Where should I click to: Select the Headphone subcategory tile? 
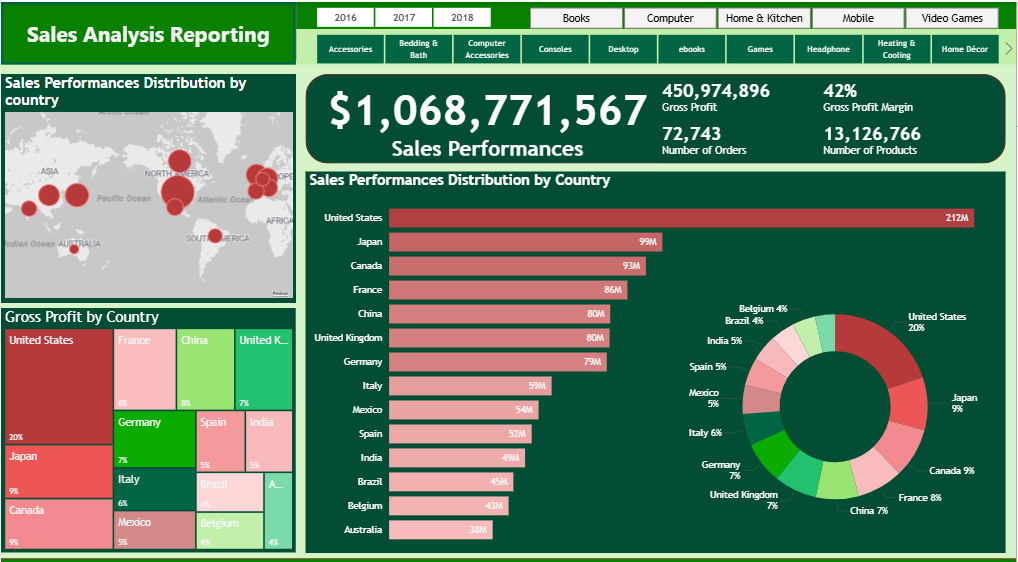[x=828, y=49]
